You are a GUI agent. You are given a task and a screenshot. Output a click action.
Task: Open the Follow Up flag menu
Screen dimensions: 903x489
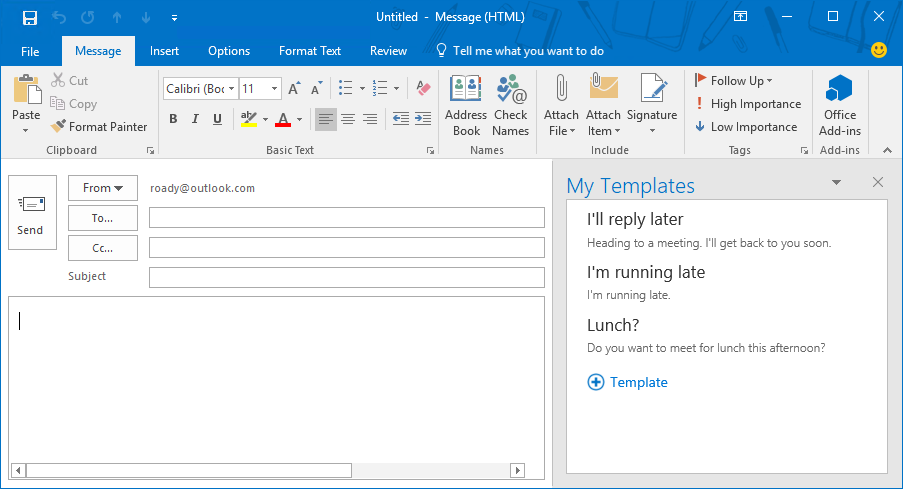coord(733,81)
